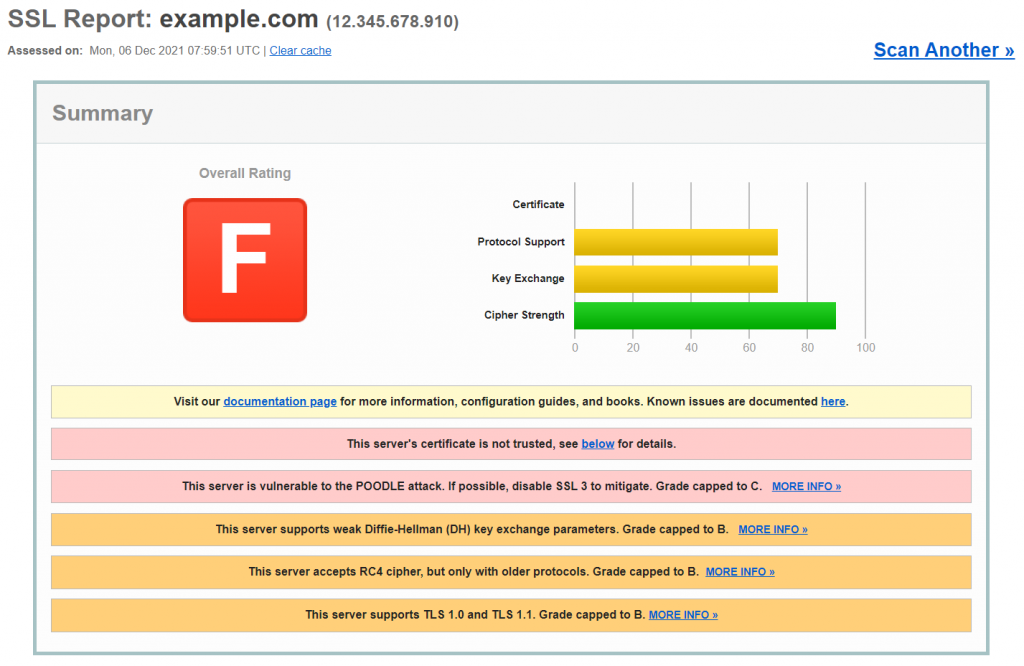Viewport: 1024px width, 666px height.
Task: Open MORE INFO for TLS 1.0 and 1.1 warning
Action: [x=683, y=615]
